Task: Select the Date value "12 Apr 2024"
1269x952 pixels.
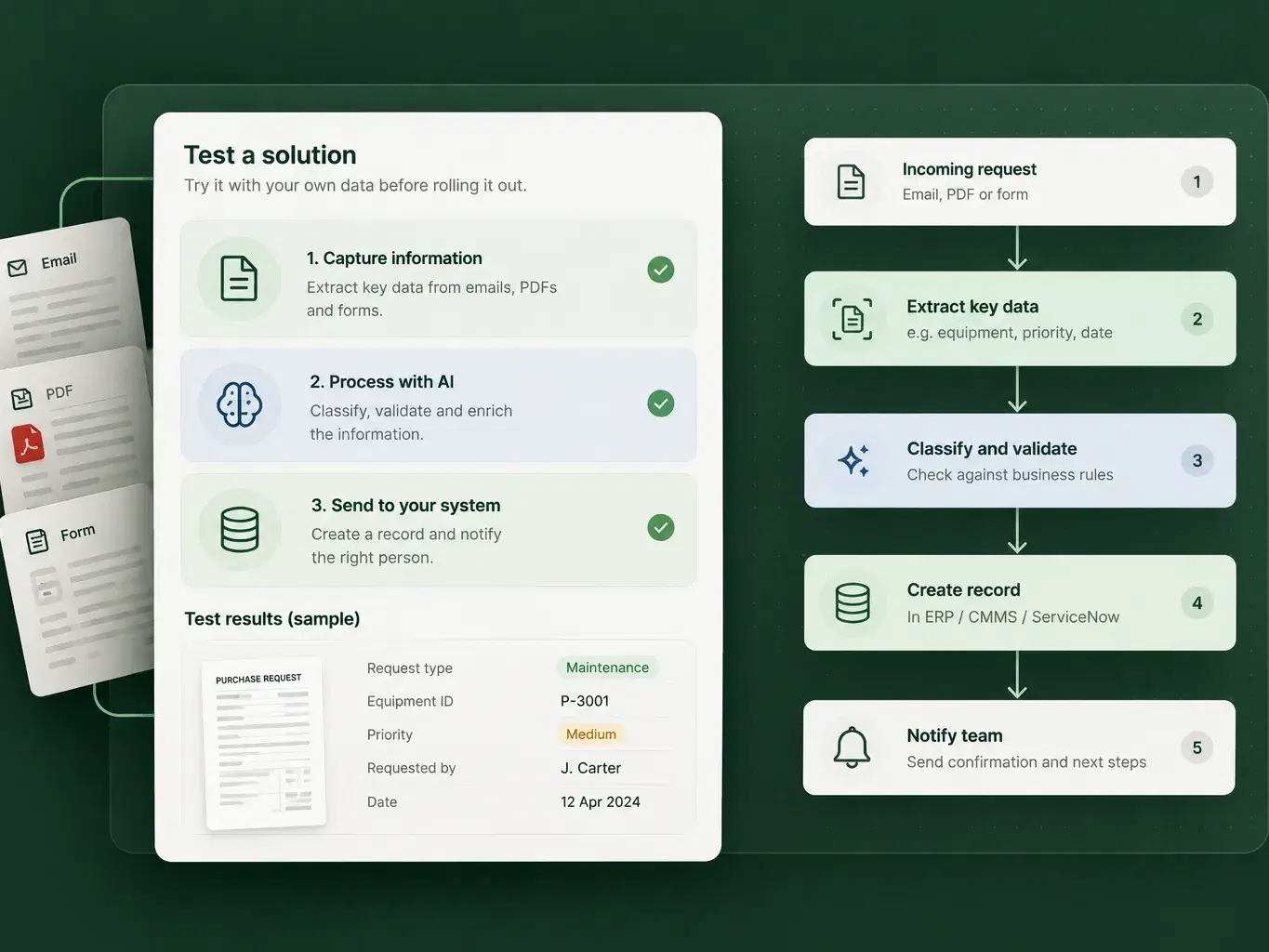Action: (x=601, y=801)
